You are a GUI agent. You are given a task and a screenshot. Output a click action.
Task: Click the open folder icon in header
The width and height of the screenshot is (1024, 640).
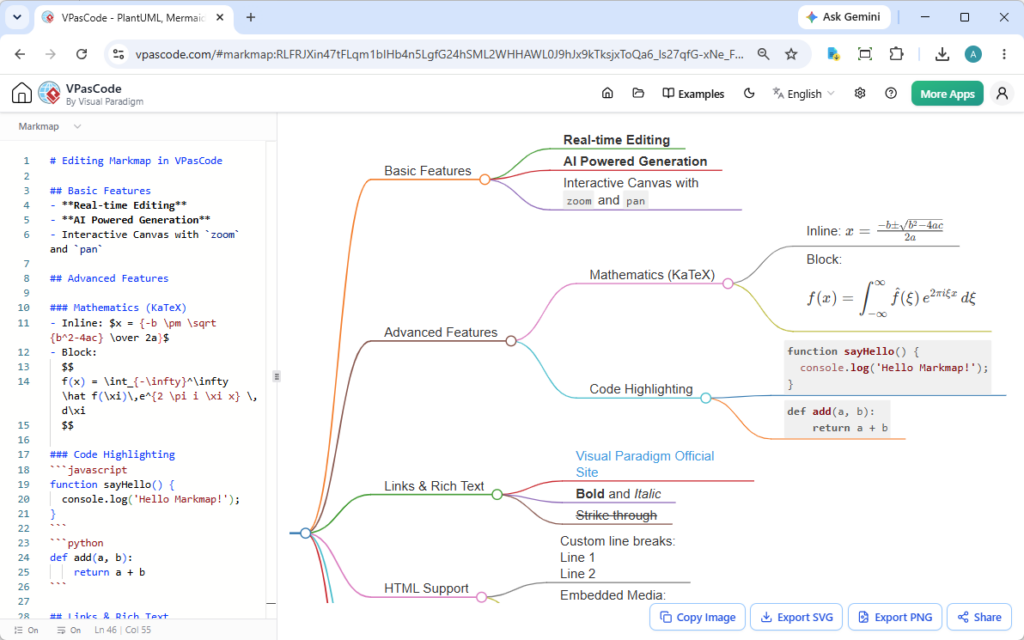pos(638,93)
